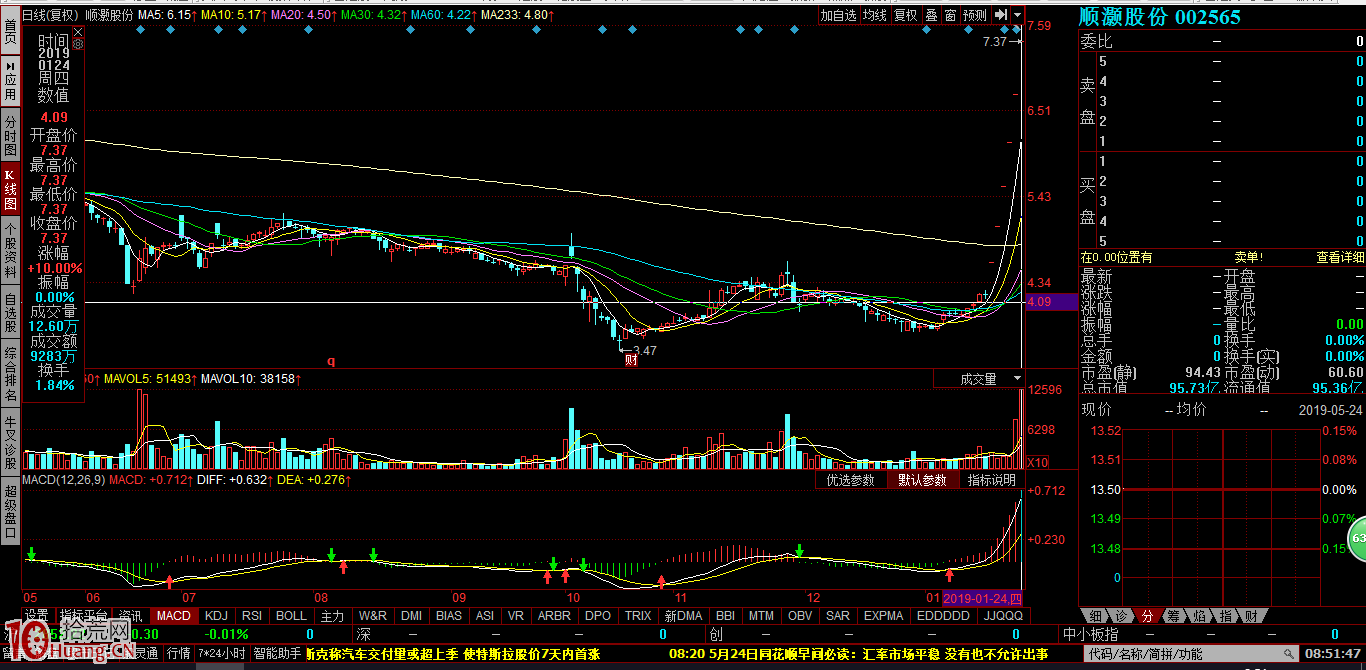Viewport: 1366px width, 670px height.
Task: Select the TRIX indicator tab
Action: click(x=638, y=615)
